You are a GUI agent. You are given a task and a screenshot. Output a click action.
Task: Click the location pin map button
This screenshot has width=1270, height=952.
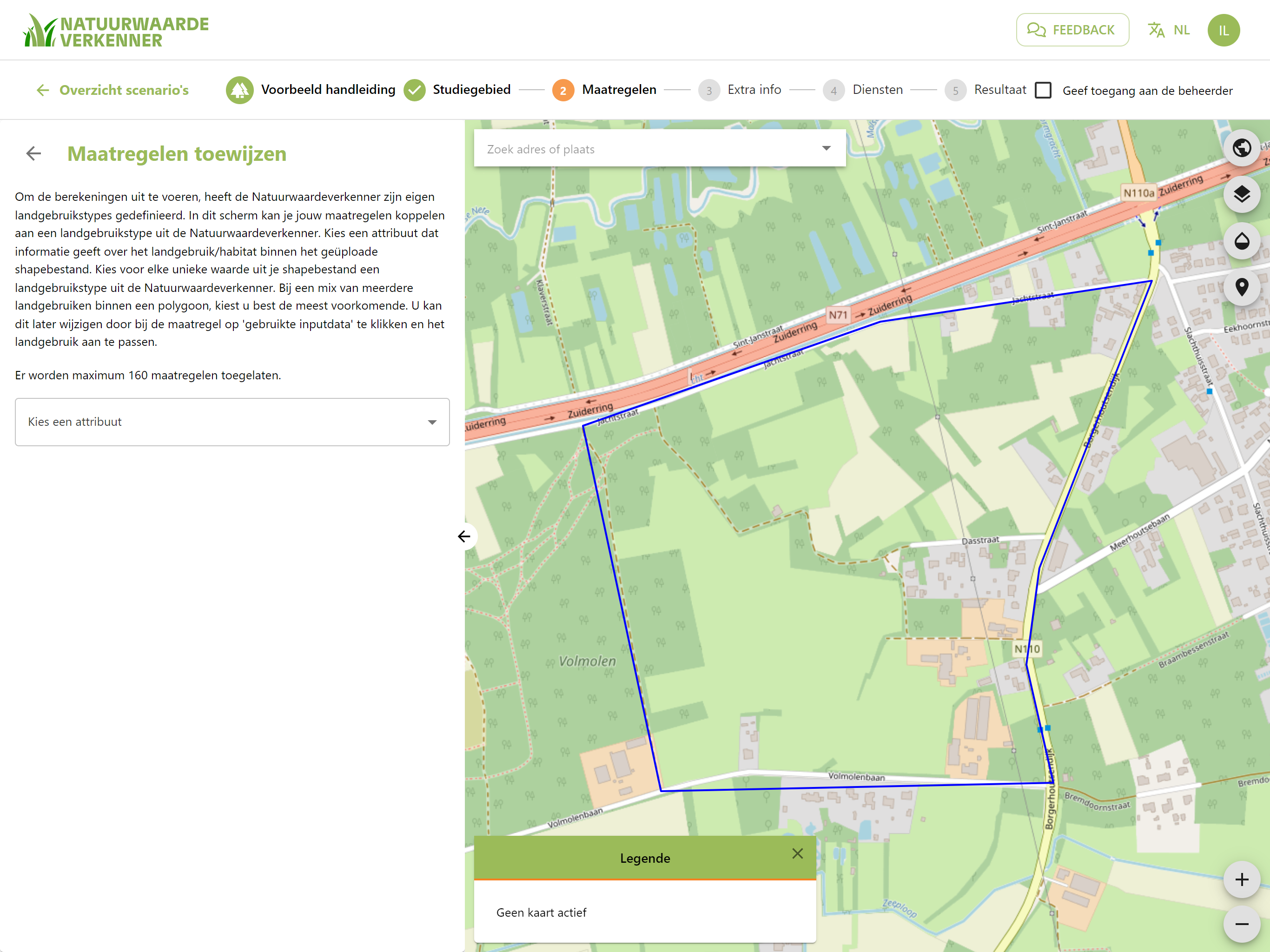point(1242,287)
